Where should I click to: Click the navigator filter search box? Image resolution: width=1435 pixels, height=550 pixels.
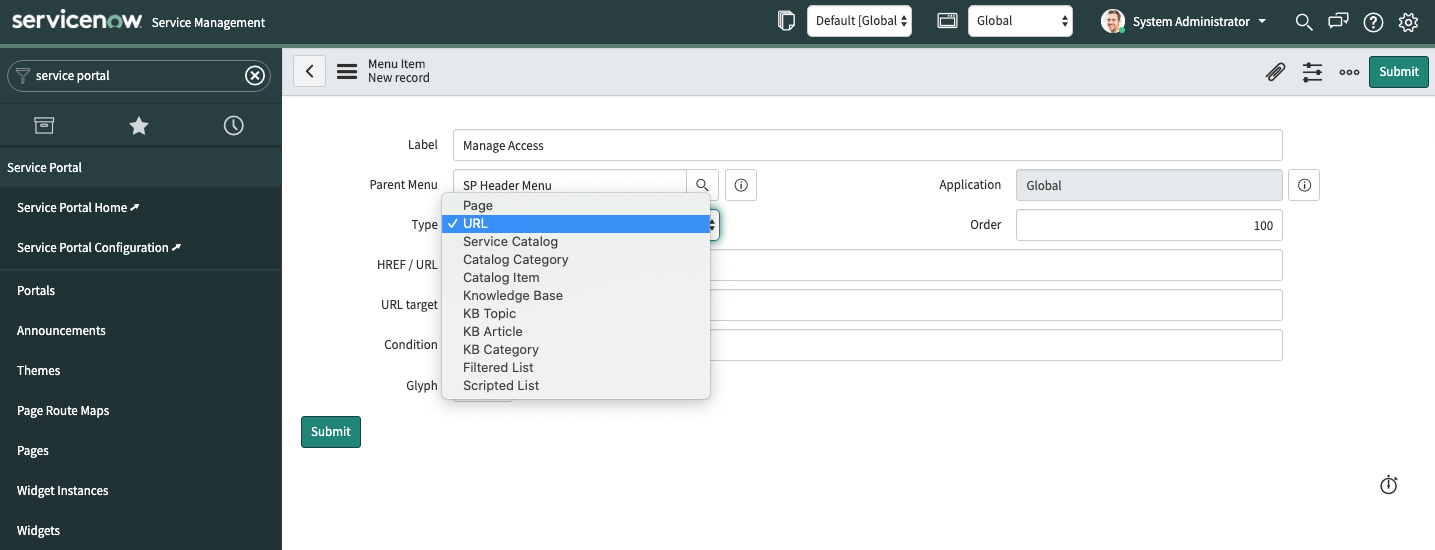pos(138,76)
